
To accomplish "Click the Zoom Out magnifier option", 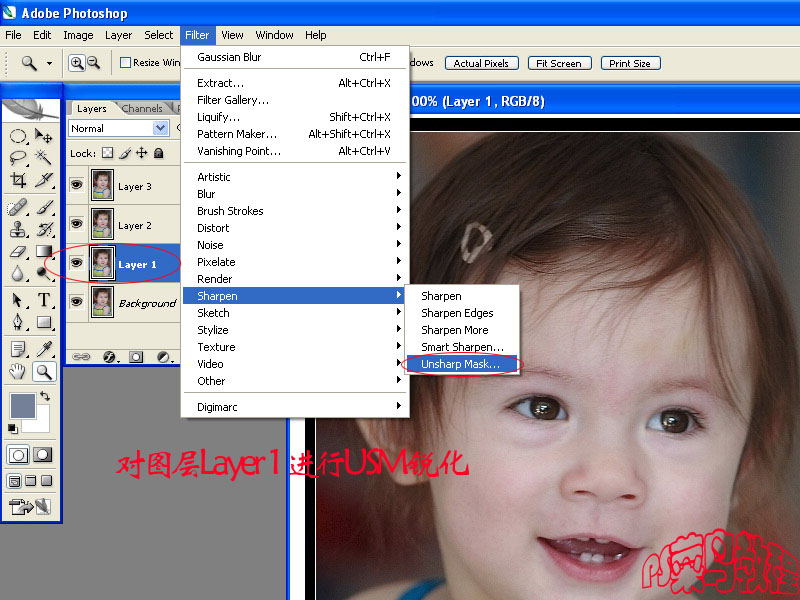I will [x=93, y=63].
